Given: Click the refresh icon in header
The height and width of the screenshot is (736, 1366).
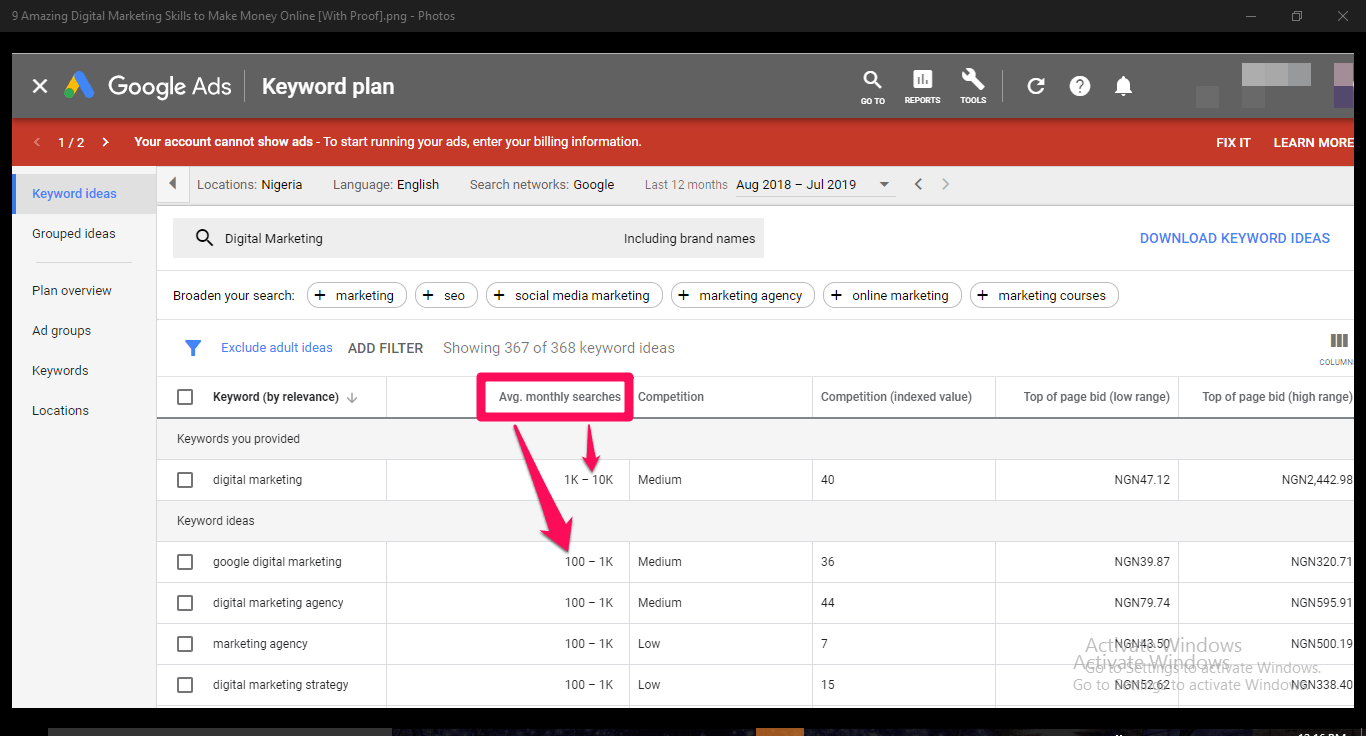Looking at the screenshot, I should coord(1036,86).
